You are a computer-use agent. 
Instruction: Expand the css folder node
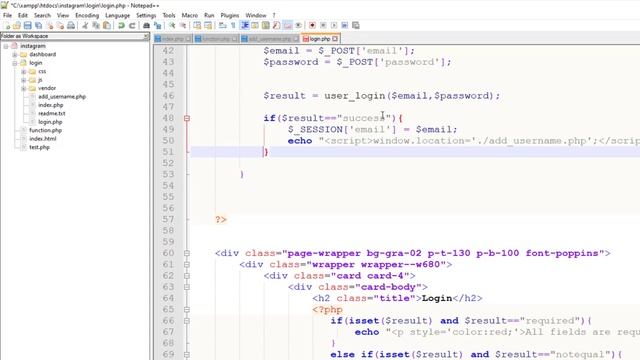(24, 71)
